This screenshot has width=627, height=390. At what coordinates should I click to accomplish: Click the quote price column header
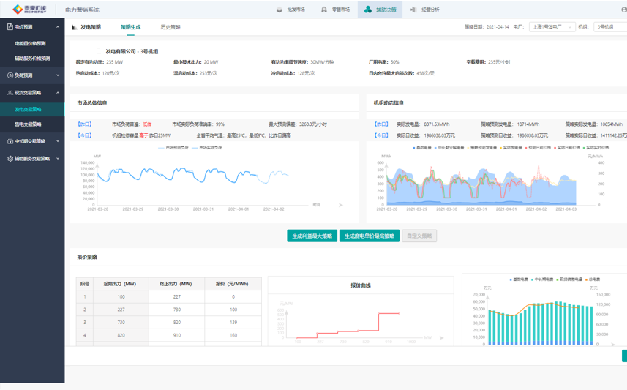(x=233, y=284)
